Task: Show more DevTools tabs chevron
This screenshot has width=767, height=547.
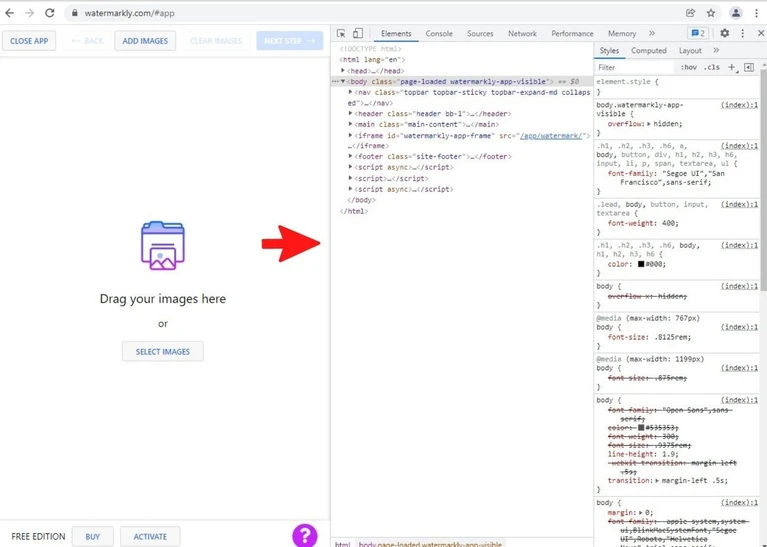Action: pyautogui.click(x=652, y=33)
